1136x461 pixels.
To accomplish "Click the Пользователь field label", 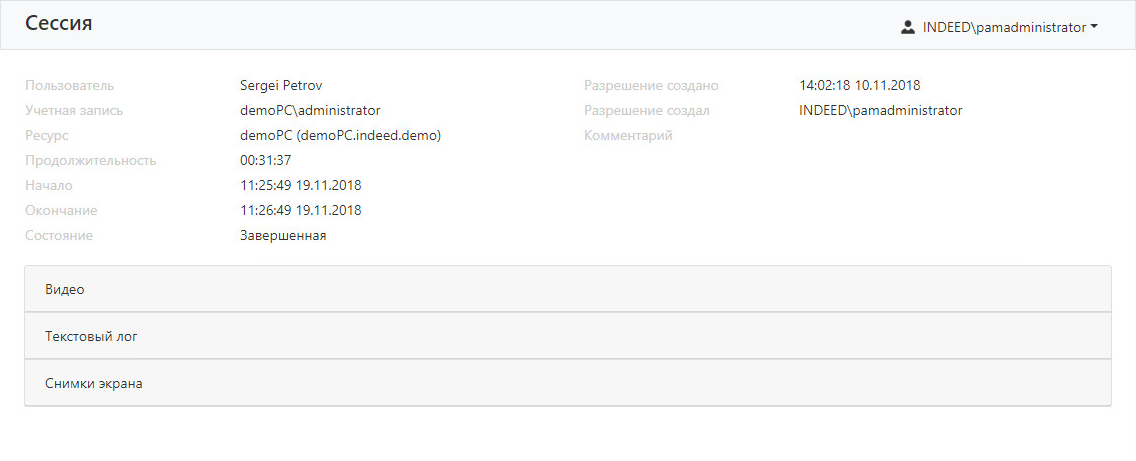I will (70, 85).
